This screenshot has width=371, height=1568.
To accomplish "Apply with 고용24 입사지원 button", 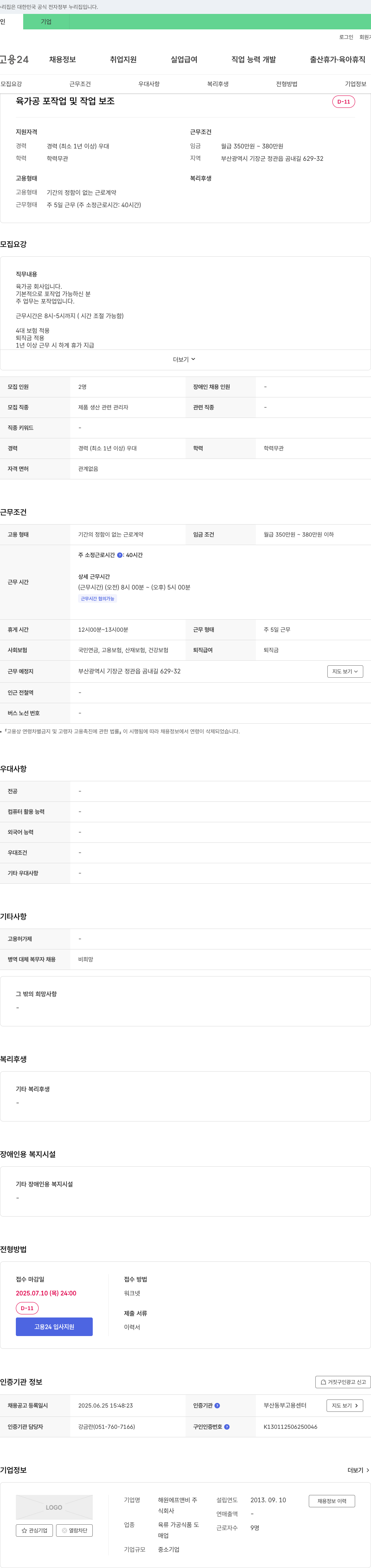I will (54, 1327).
